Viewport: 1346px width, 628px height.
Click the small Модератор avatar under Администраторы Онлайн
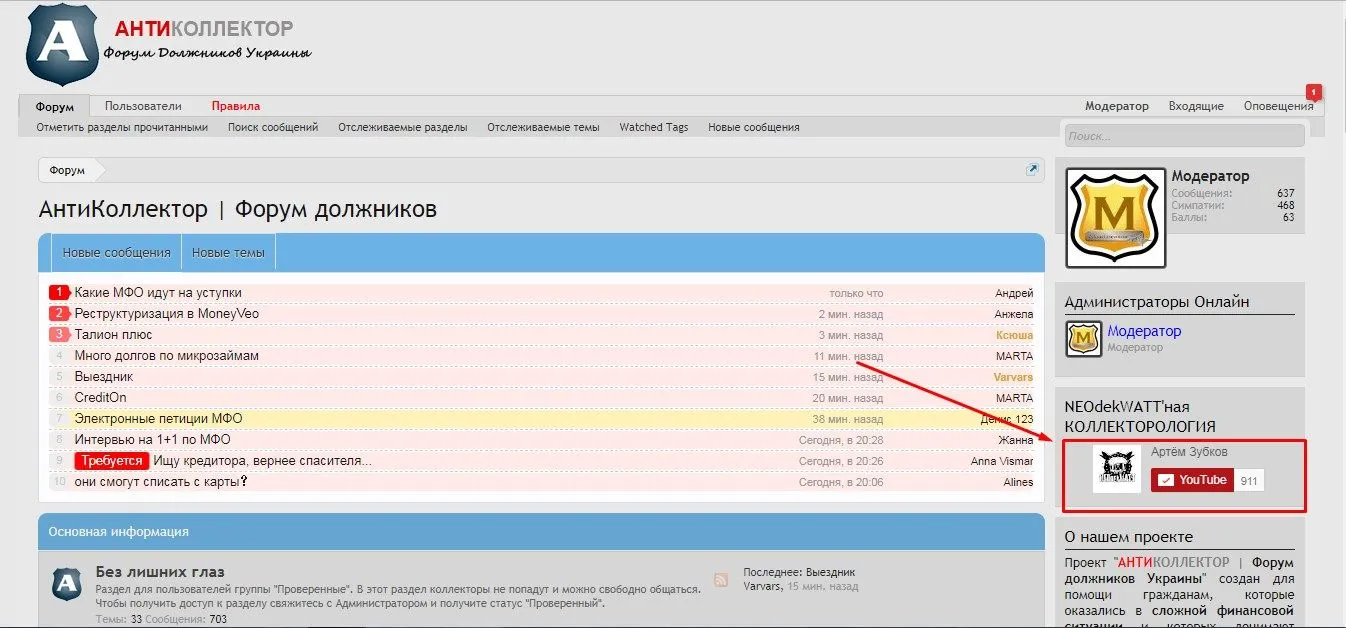tap(1083, 339)
